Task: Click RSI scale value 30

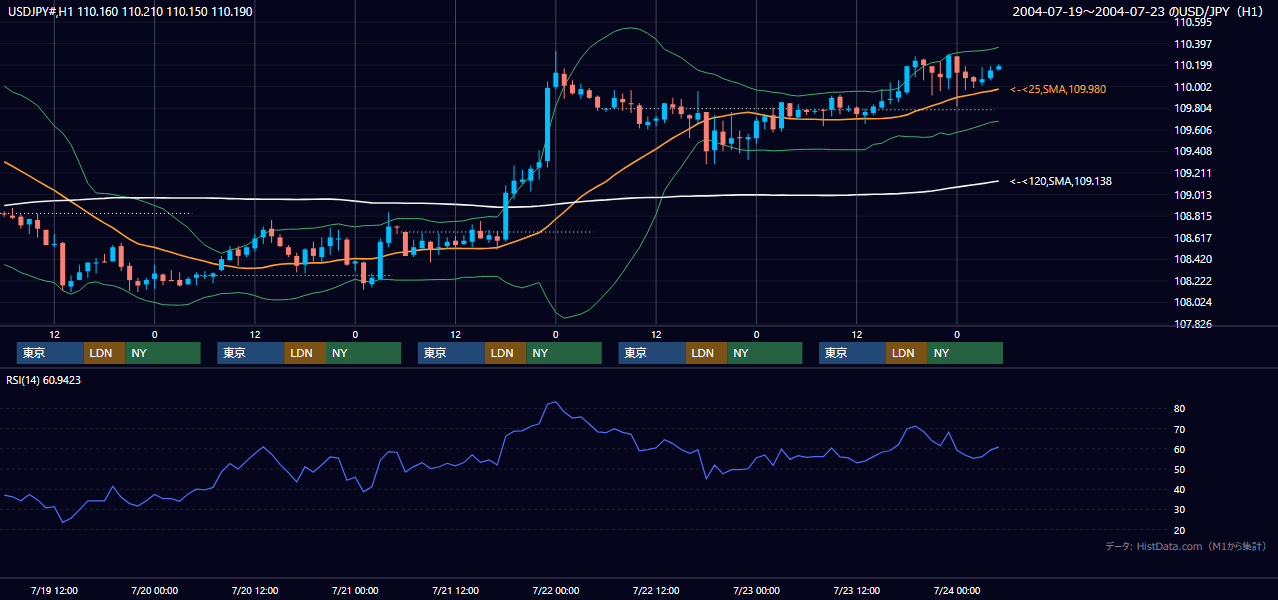Action: pyautogui.click(x=1180, y=509)
